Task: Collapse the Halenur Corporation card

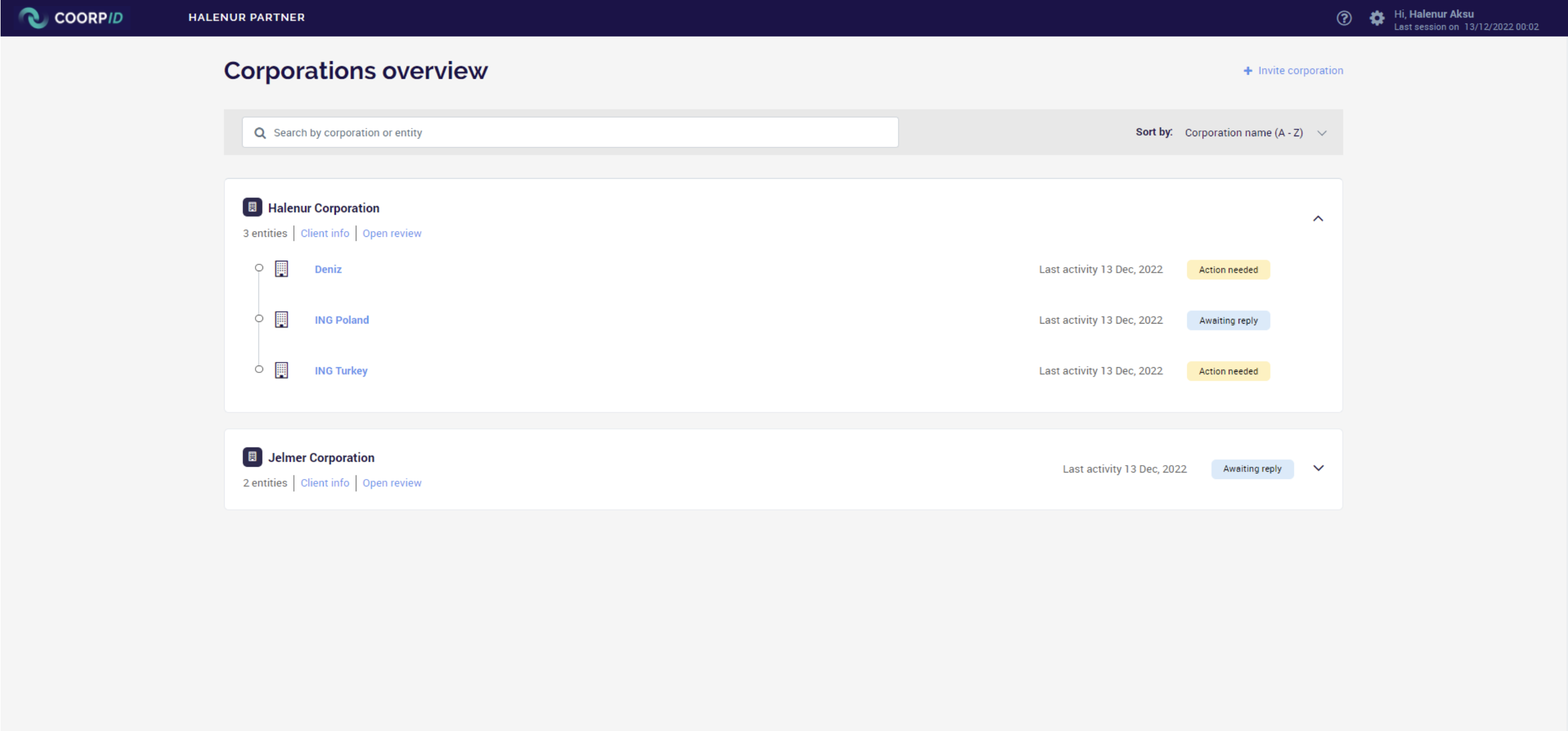Action: 1318,218
